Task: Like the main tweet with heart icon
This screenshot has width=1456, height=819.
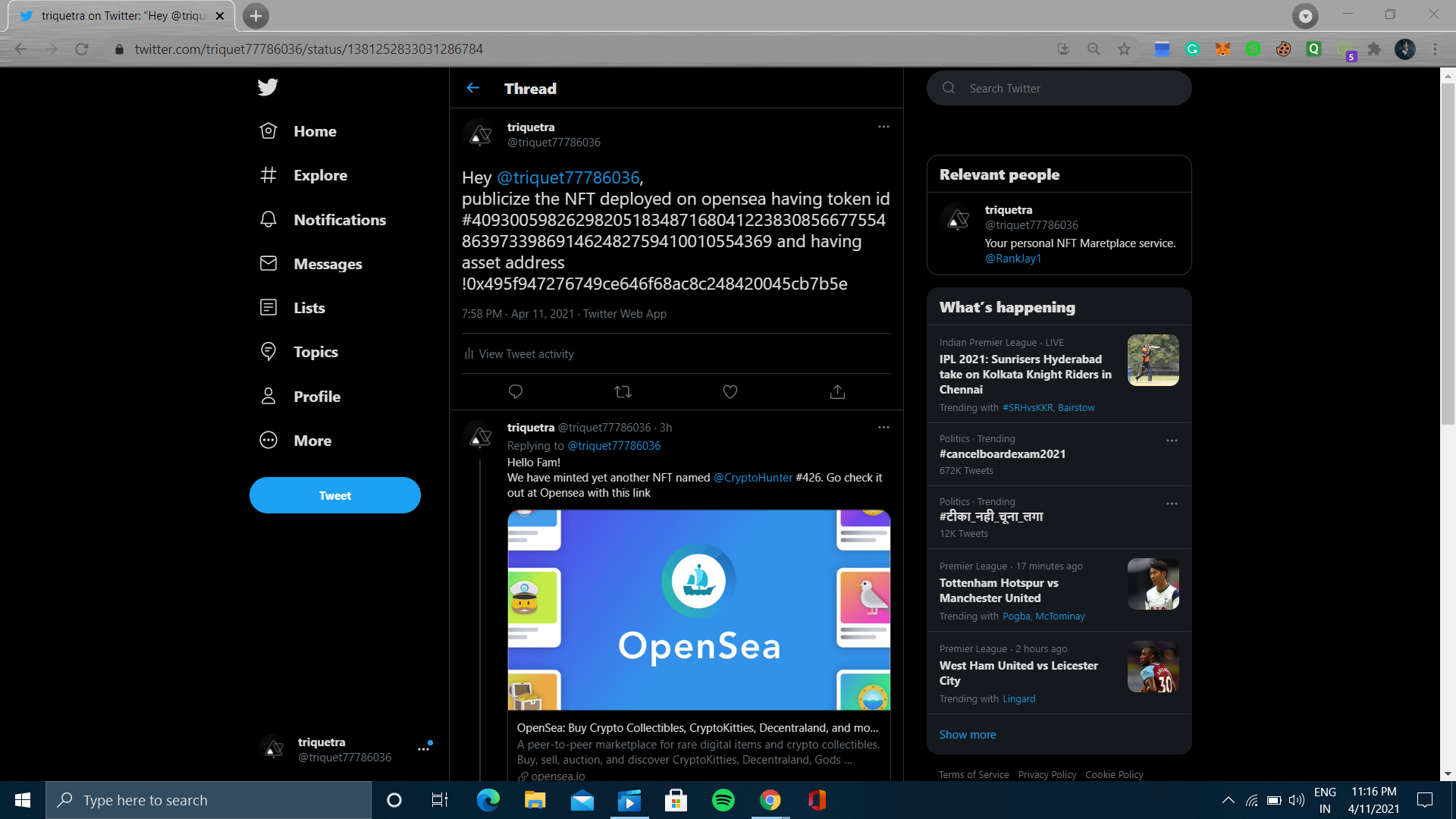Action: point(730,392)
